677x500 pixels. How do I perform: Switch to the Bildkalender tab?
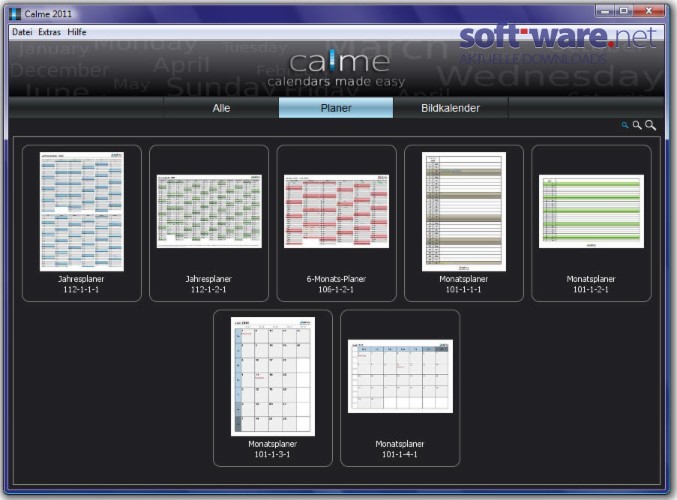coord(450,108)
